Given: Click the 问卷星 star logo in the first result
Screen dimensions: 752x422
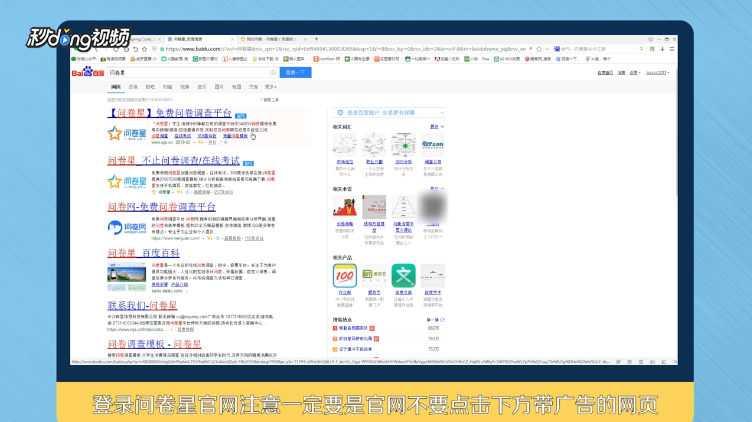Looking at the screenshot, I should [x=127, y=133].
